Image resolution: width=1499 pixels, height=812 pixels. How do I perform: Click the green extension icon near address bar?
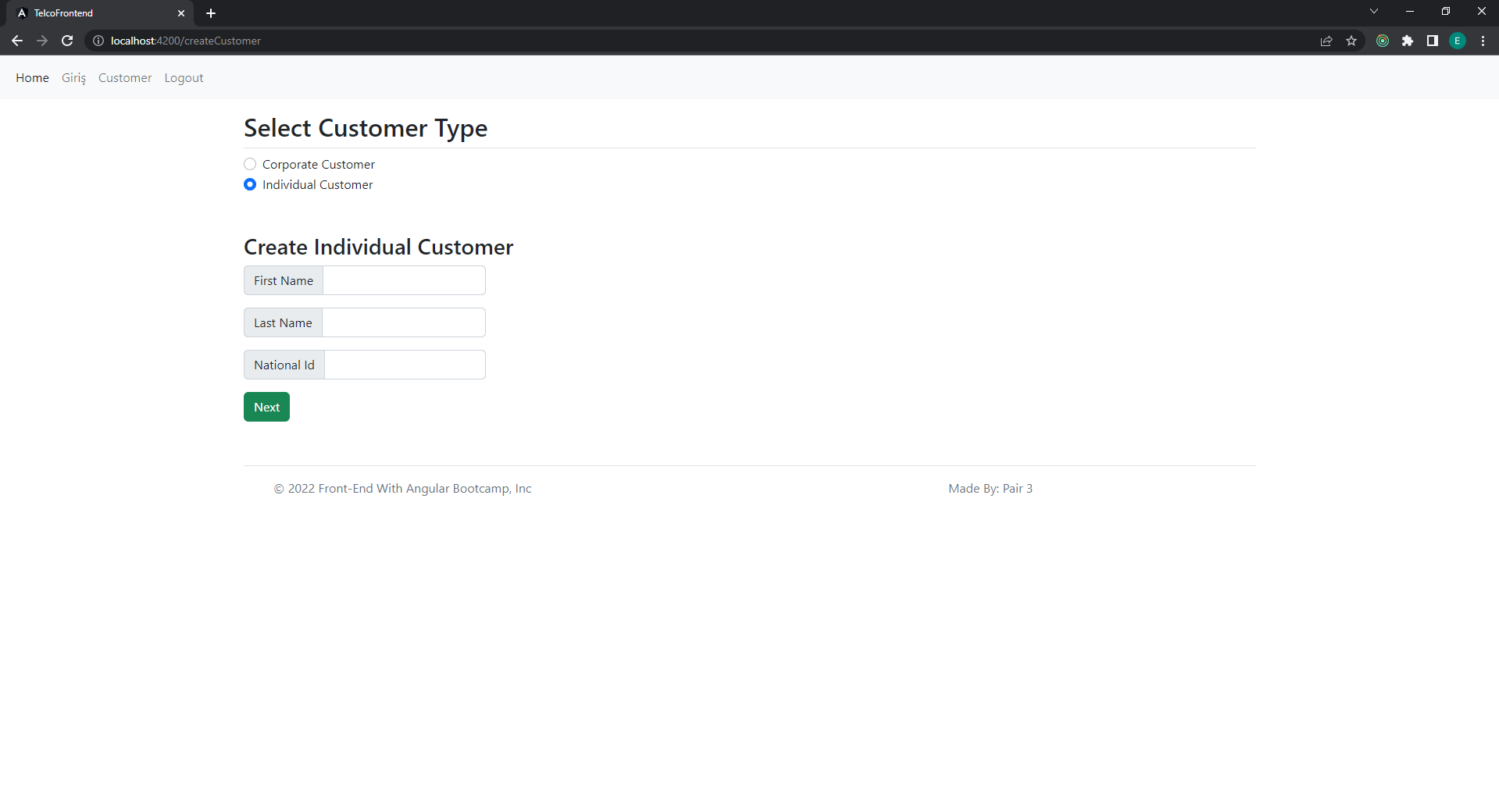pos(1383,41)
